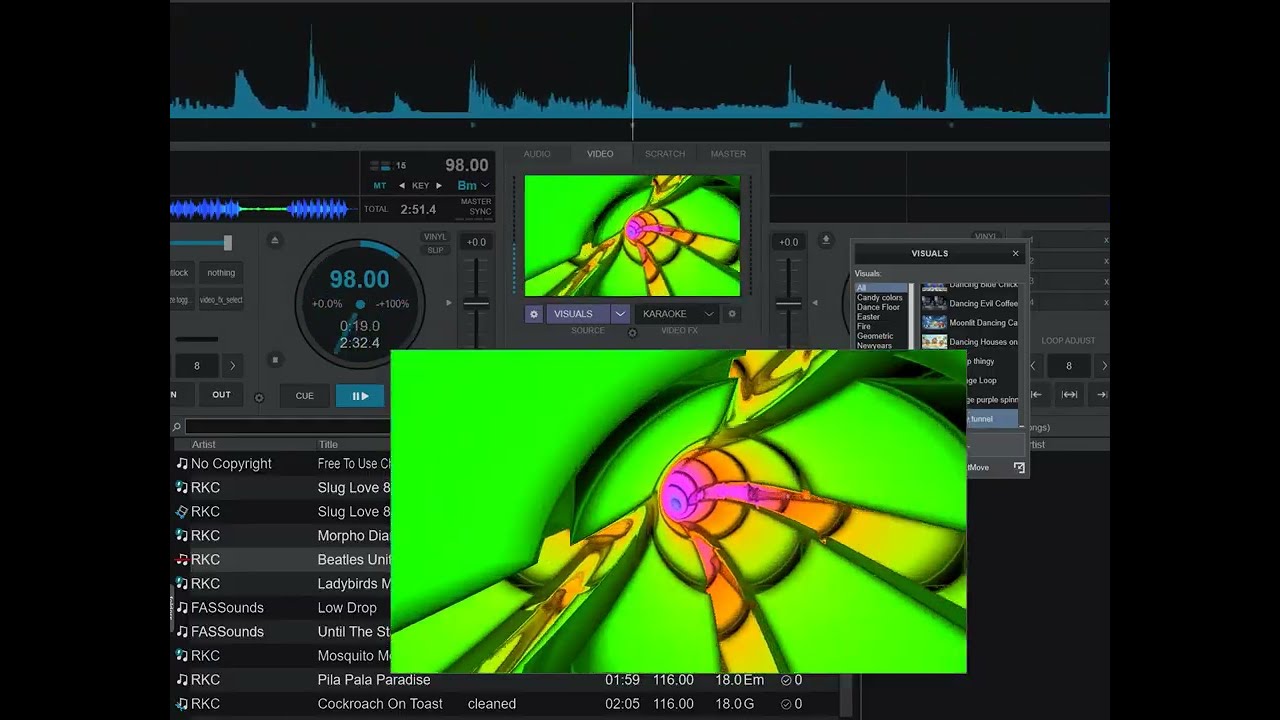Switch to the AUDIO mixer tab
Image resolution: width=1280 pixels, height=720 pixels.
tap(537, 154)
